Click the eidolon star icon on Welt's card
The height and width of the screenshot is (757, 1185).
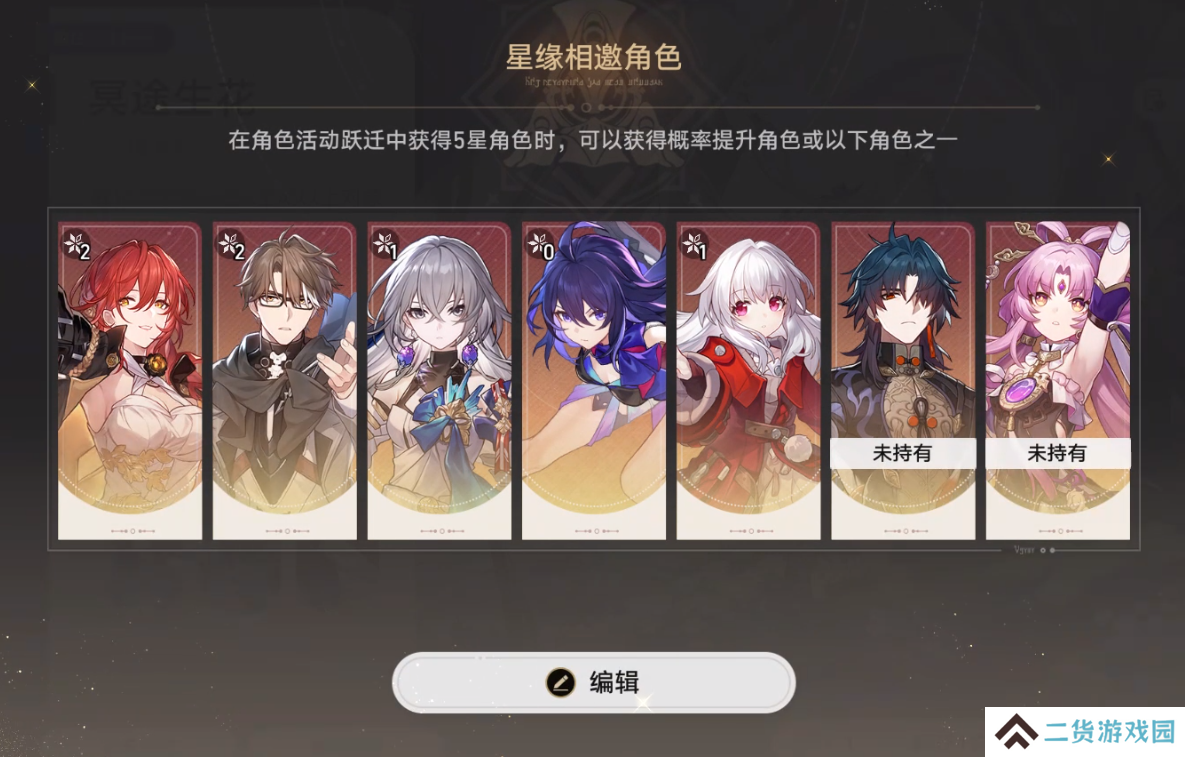[x=231, y=245]
